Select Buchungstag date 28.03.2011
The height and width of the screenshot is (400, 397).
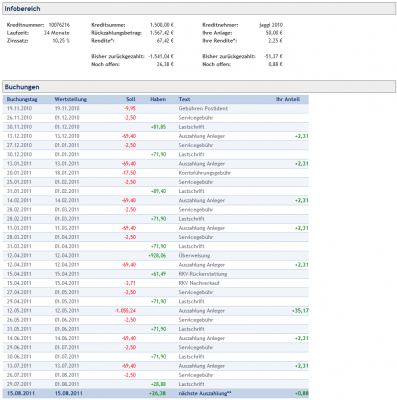(19, 237)
